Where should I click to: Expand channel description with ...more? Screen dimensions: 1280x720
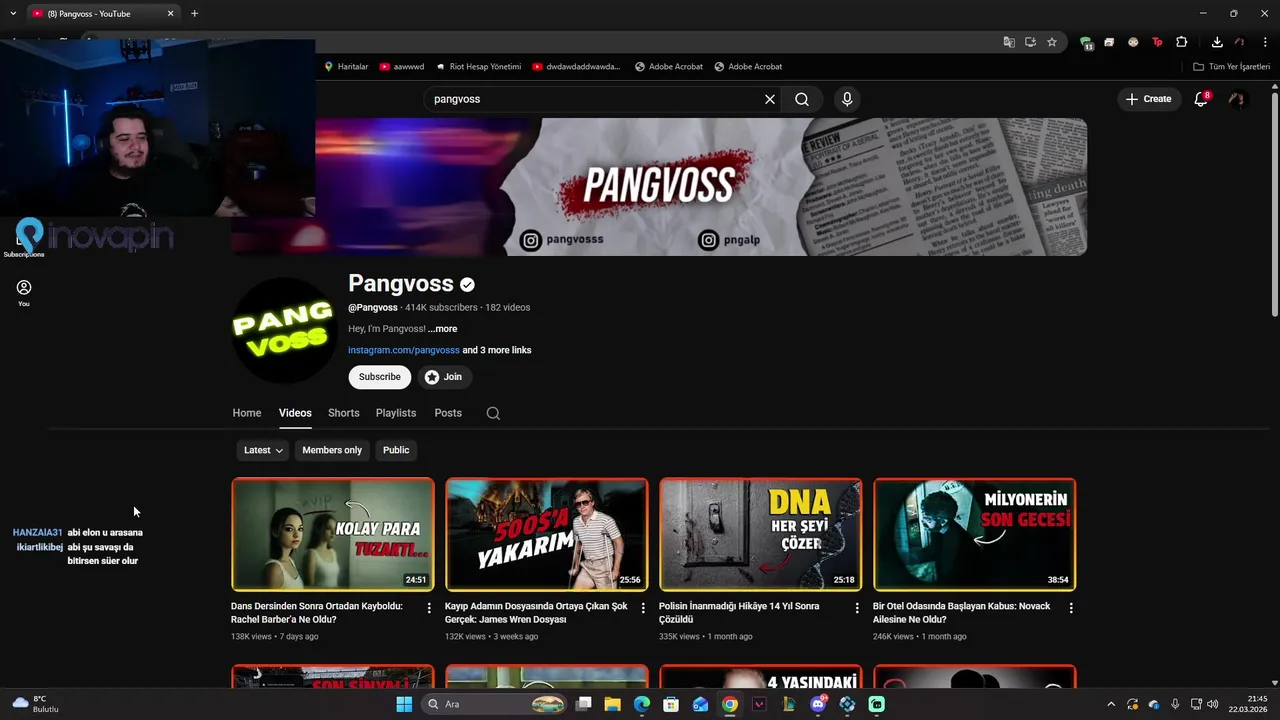[x=442, y=329]
